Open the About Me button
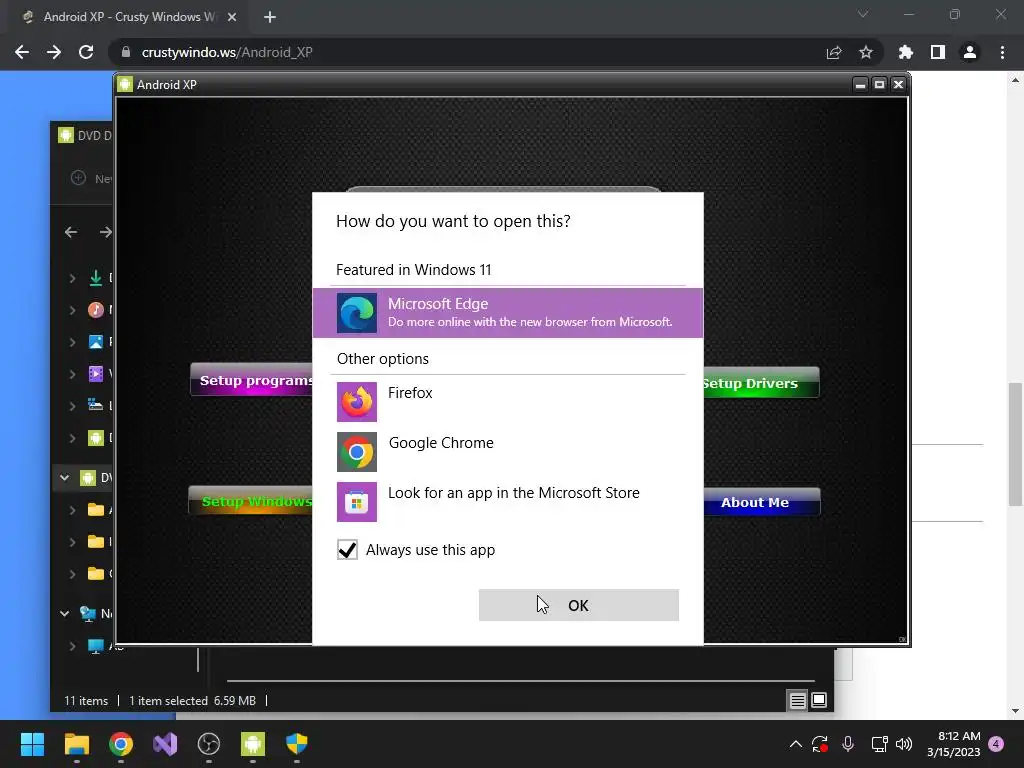The image size is (1024, 768). 761,502
